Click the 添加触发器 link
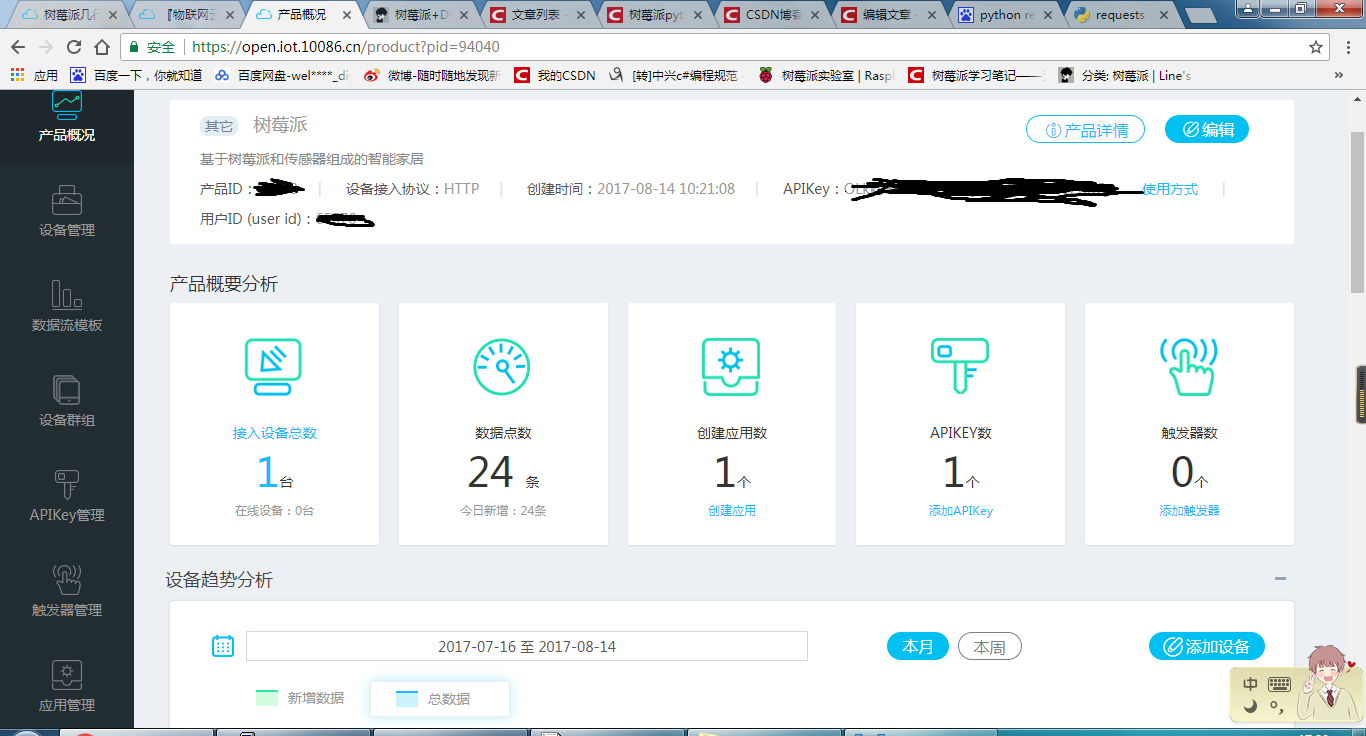The image size is (1366, 736). pyautogui.click(x=1189, y=510)
